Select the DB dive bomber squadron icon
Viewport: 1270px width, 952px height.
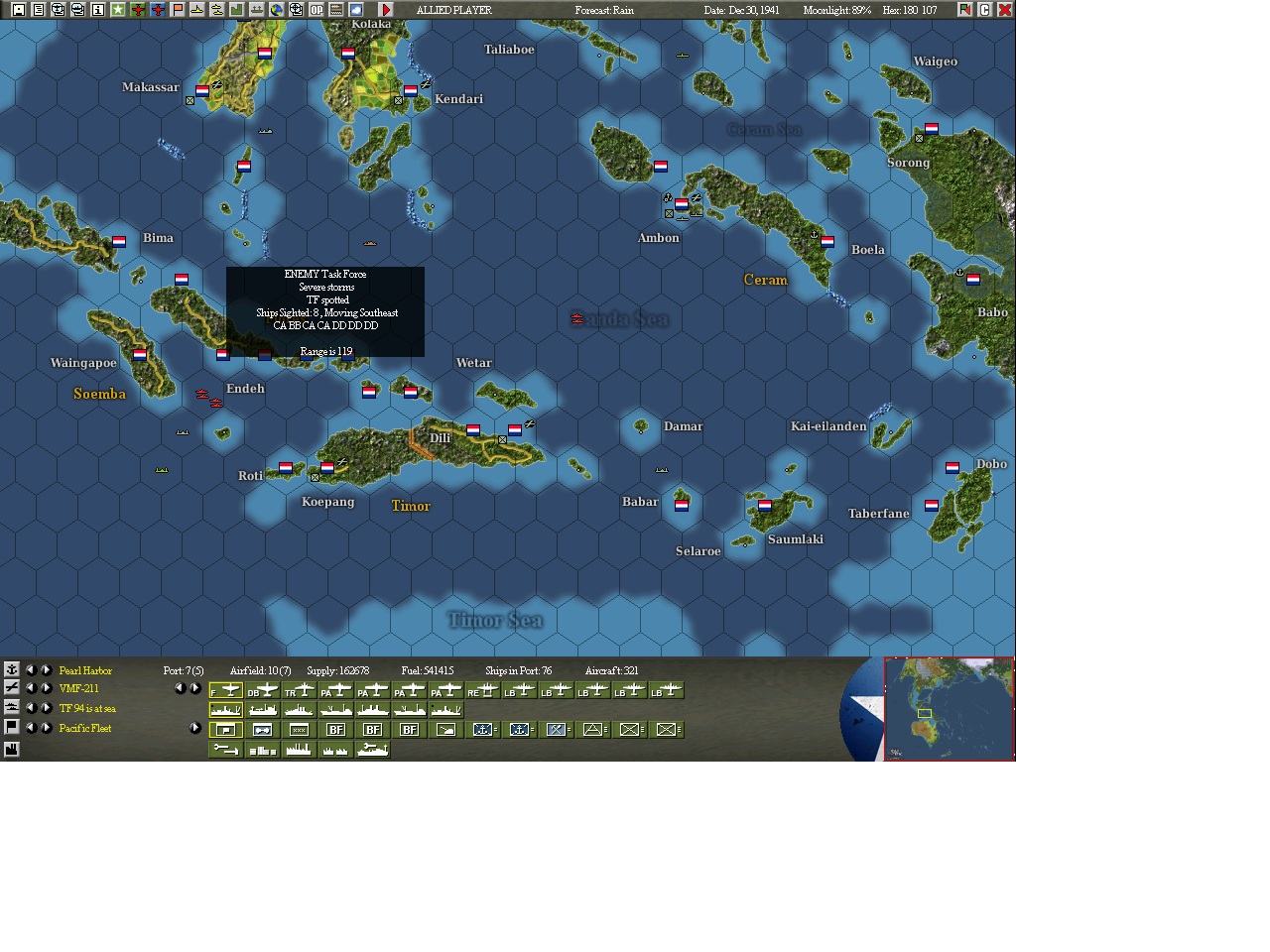263,690
